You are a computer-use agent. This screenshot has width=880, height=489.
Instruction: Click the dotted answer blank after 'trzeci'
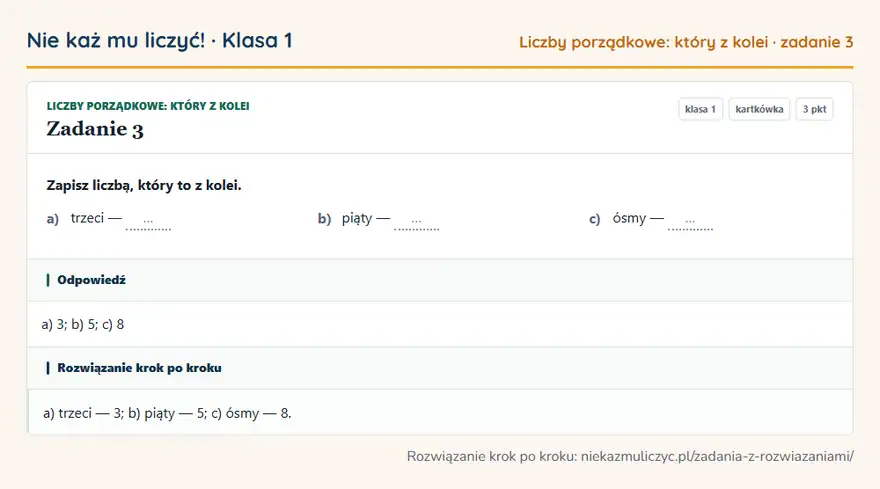148,221
